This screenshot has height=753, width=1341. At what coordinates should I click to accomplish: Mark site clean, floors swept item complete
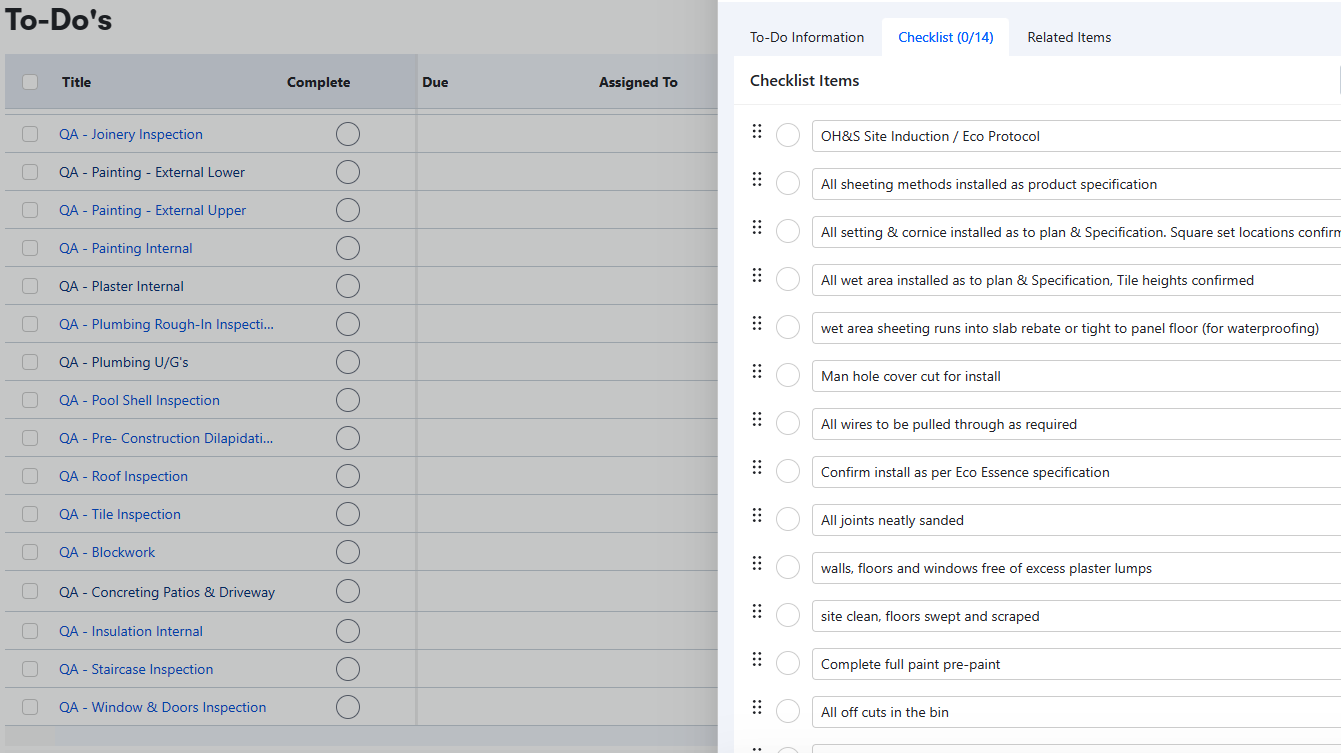point(788,615)
